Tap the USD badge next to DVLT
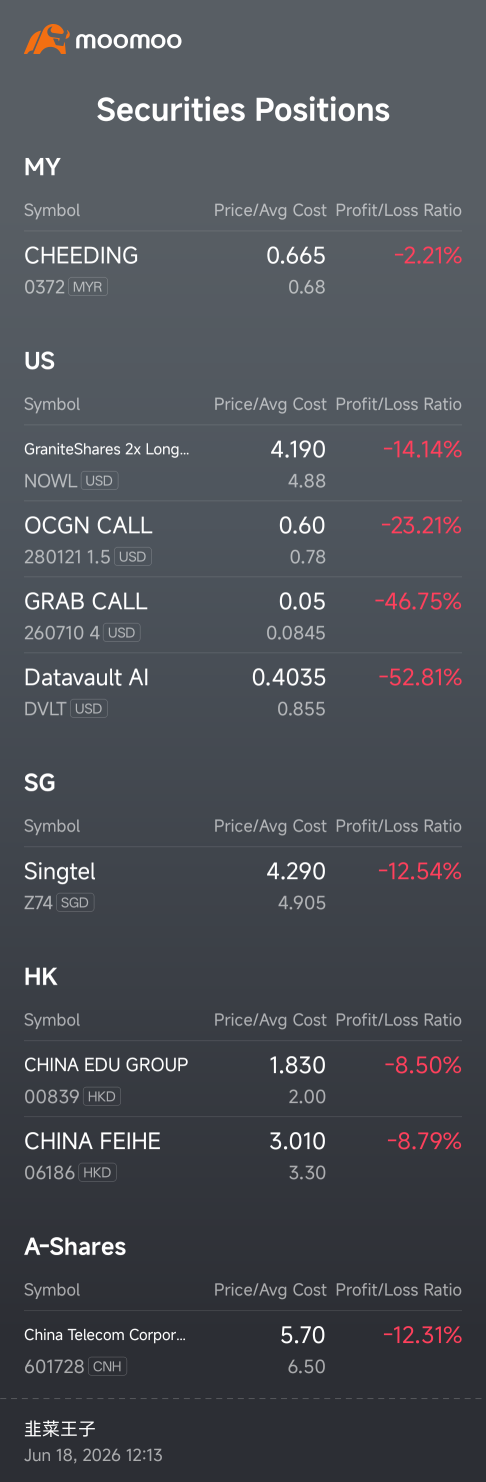 [x=89, y=709]
